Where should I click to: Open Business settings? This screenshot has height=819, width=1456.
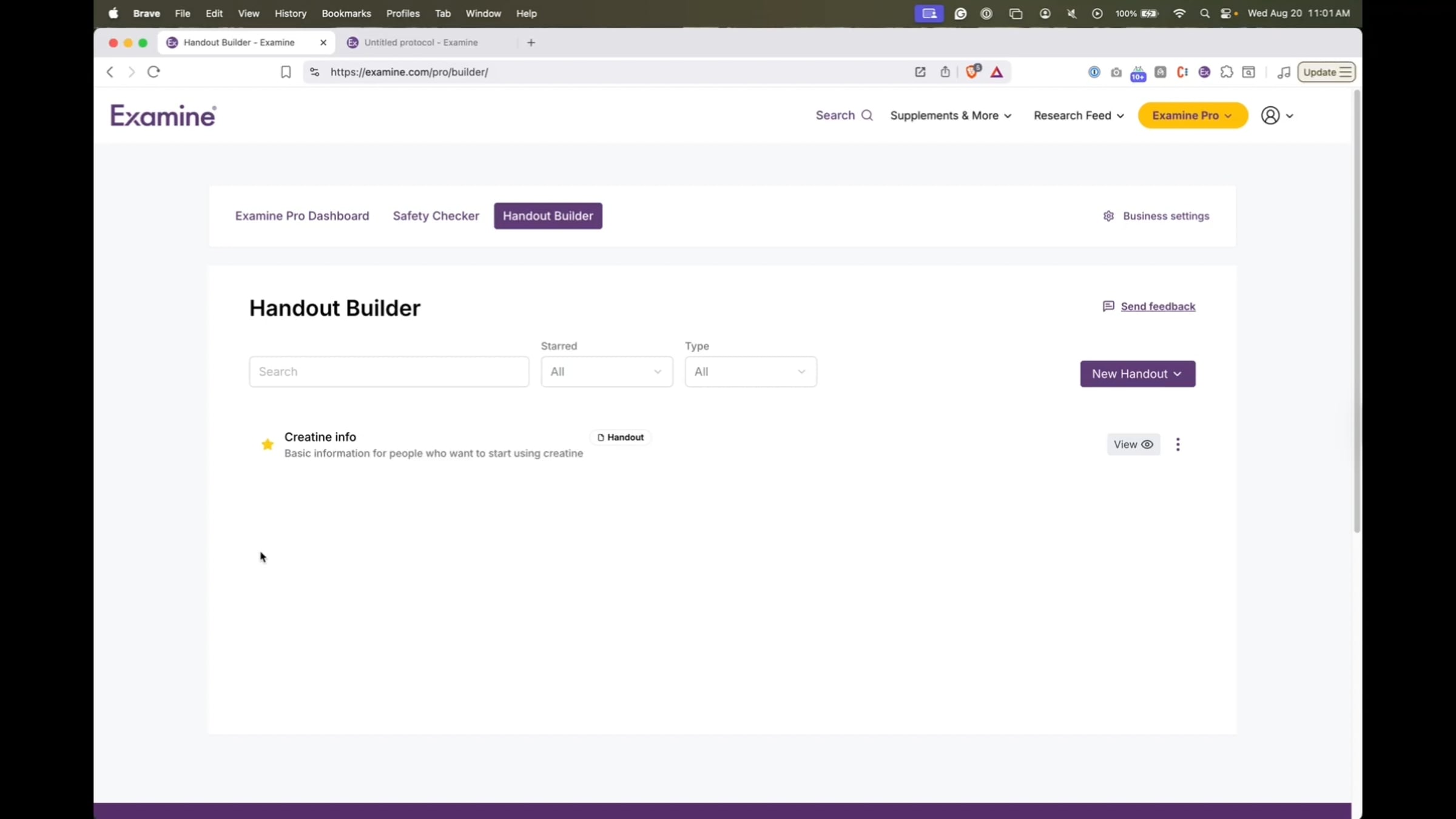pyautogui.click(x=1156, y=216)
